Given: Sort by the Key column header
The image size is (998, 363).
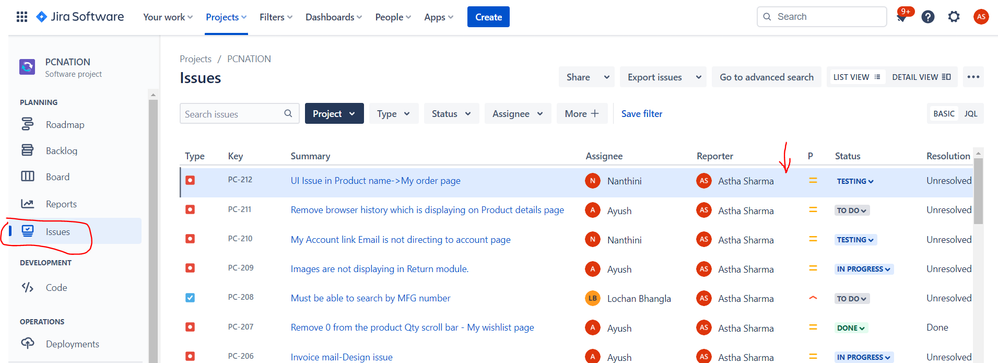Looking at the screenshot, I should (235, 156).
